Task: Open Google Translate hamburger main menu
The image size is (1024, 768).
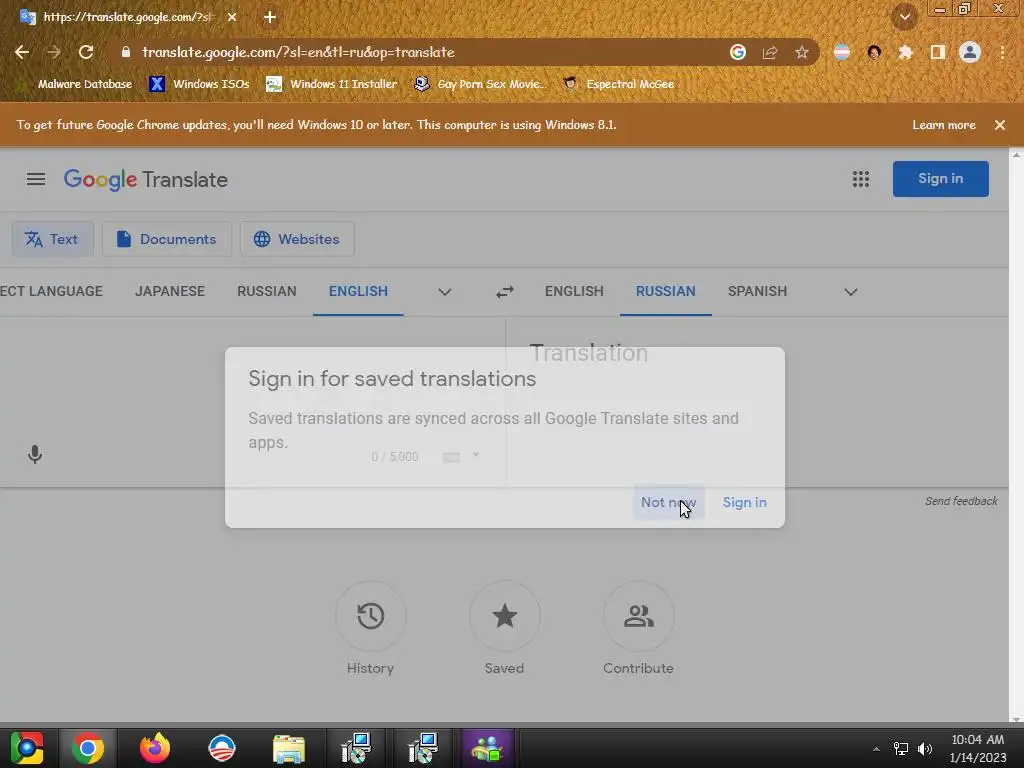Action: [x=36, y=179]
